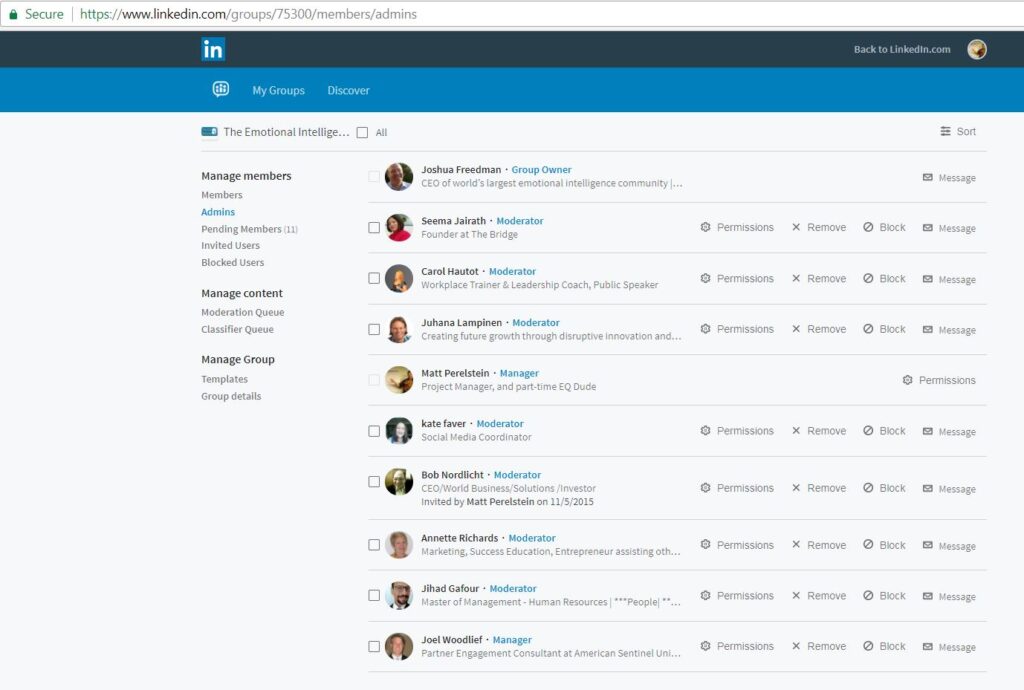This screenshot has width=1024, height=690.
Task: Click envelope Message icon for Joshua Freedman
Action: pyautogui.click(x=927, y=178)
